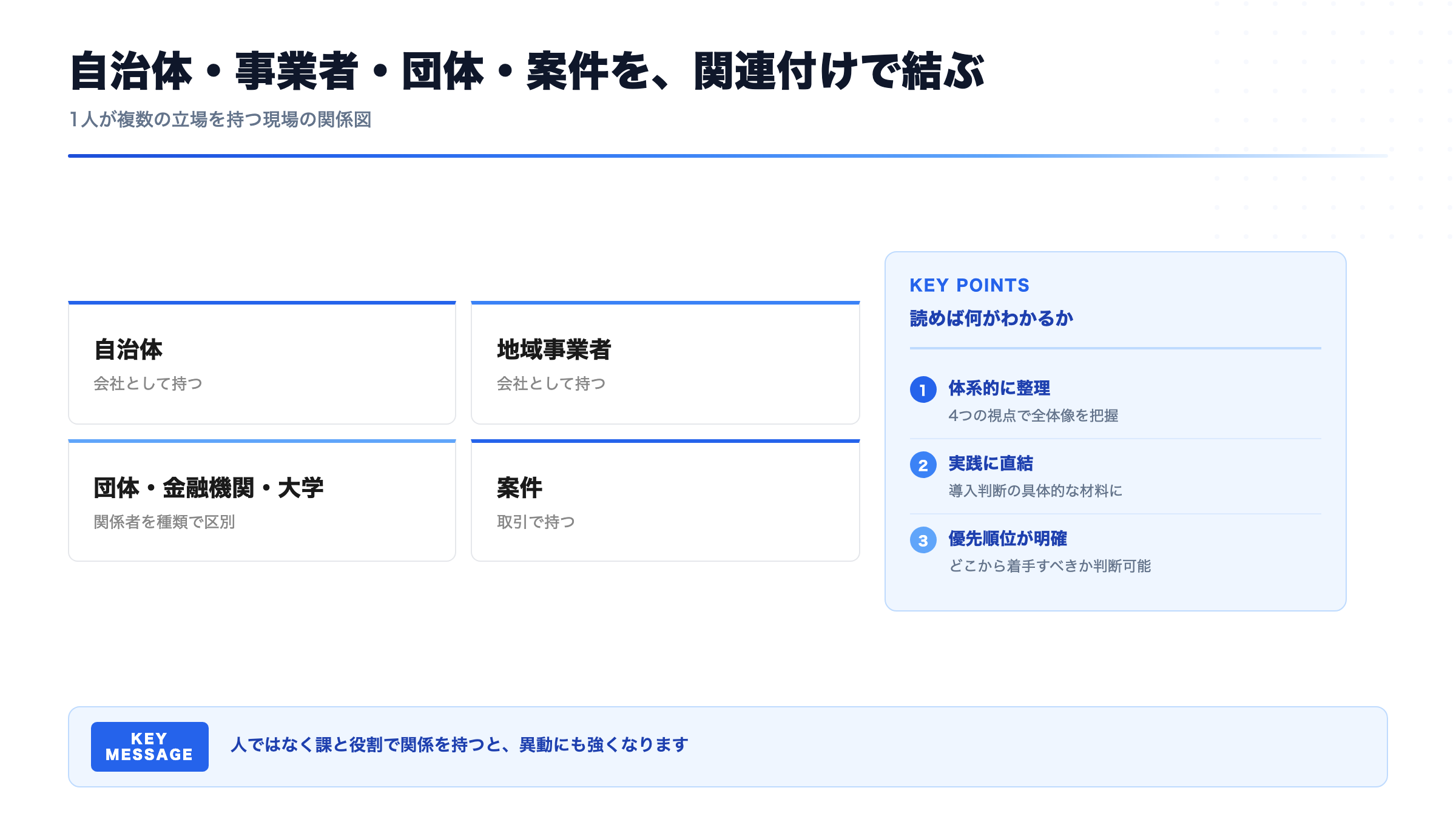Viewport: 1456px width, 819px height.
Task: Click the 関係者を種類で区別 subtitle
Action: tap(164, 522)
